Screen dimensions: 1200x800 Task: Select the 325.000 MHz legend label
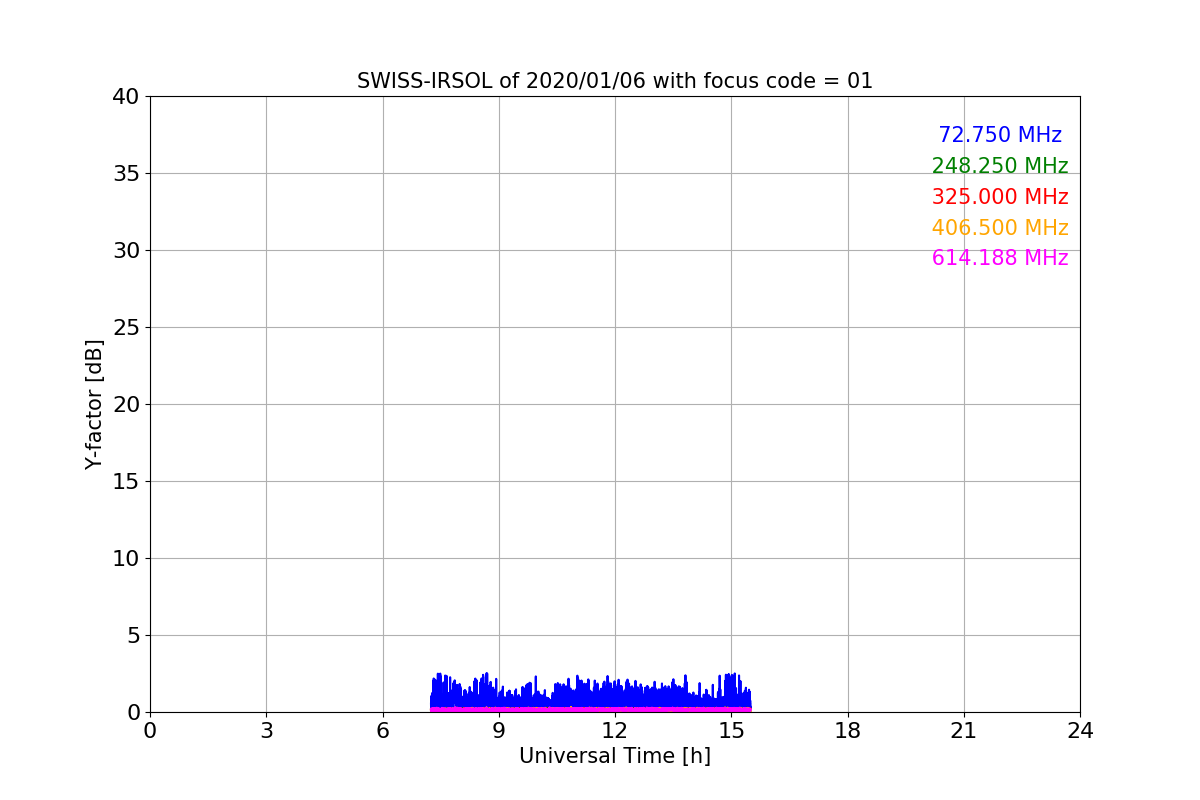point(1000,197)
